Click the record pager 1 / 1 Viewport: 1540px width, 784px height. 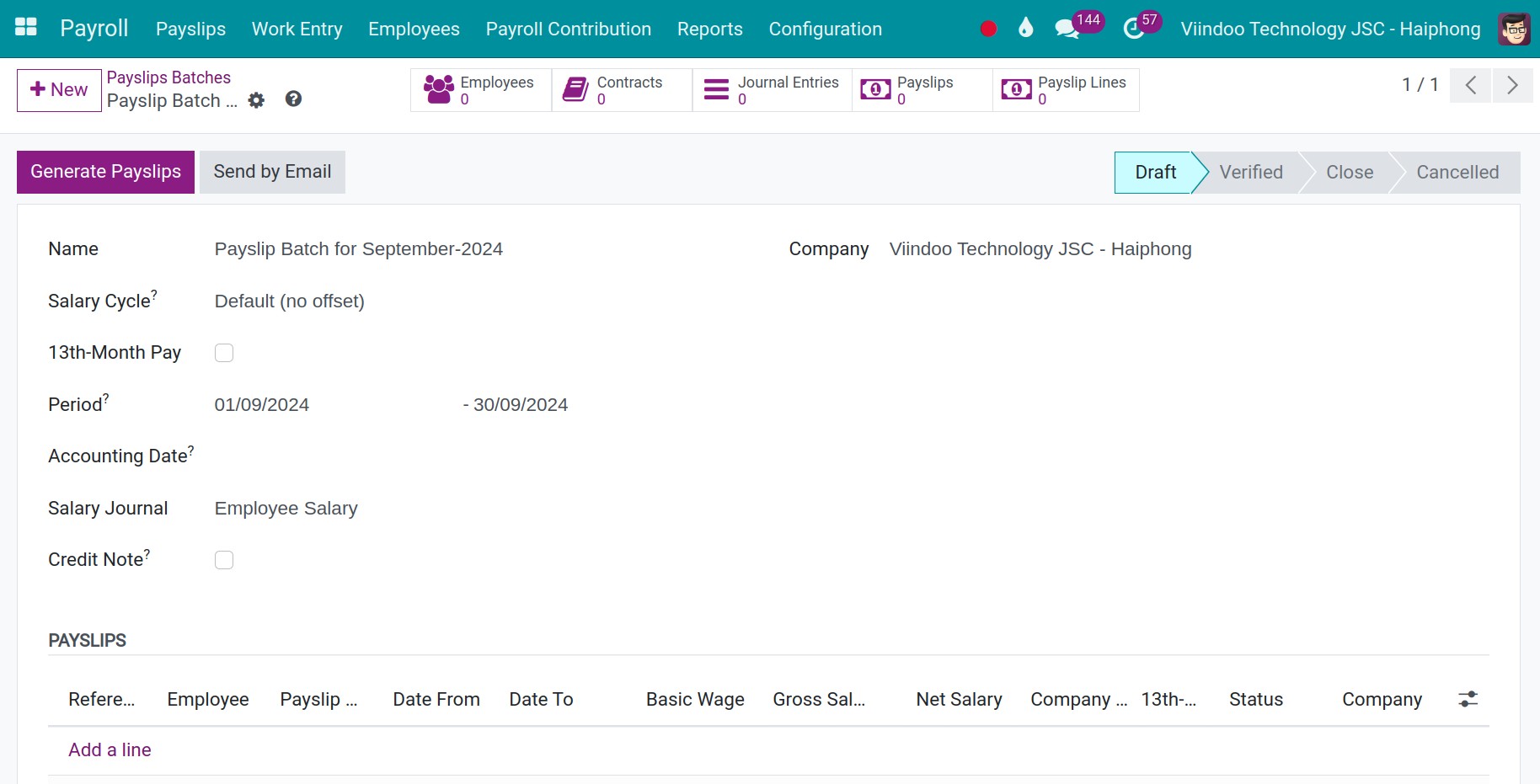pos(1420,85)
